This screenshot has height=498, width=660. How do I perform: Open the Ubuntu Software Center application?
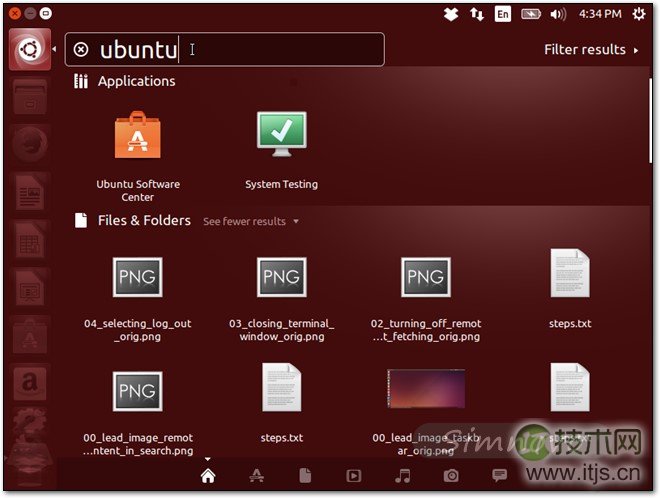pos(138,135)
